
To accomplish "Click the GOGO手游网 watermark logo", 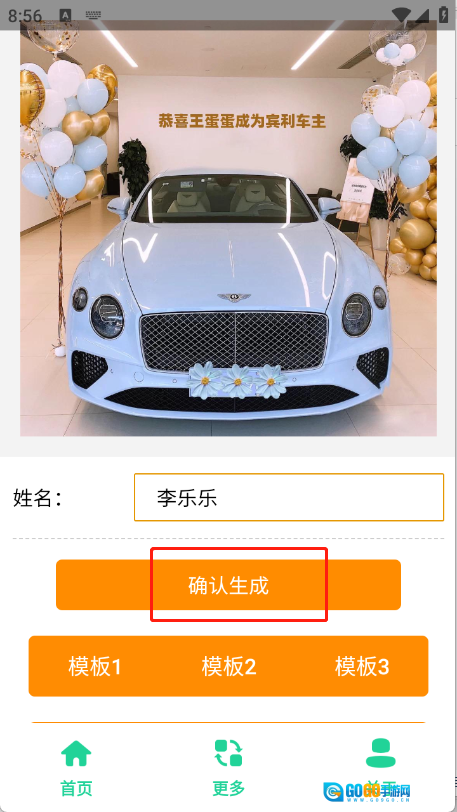I will click(367, 791).
